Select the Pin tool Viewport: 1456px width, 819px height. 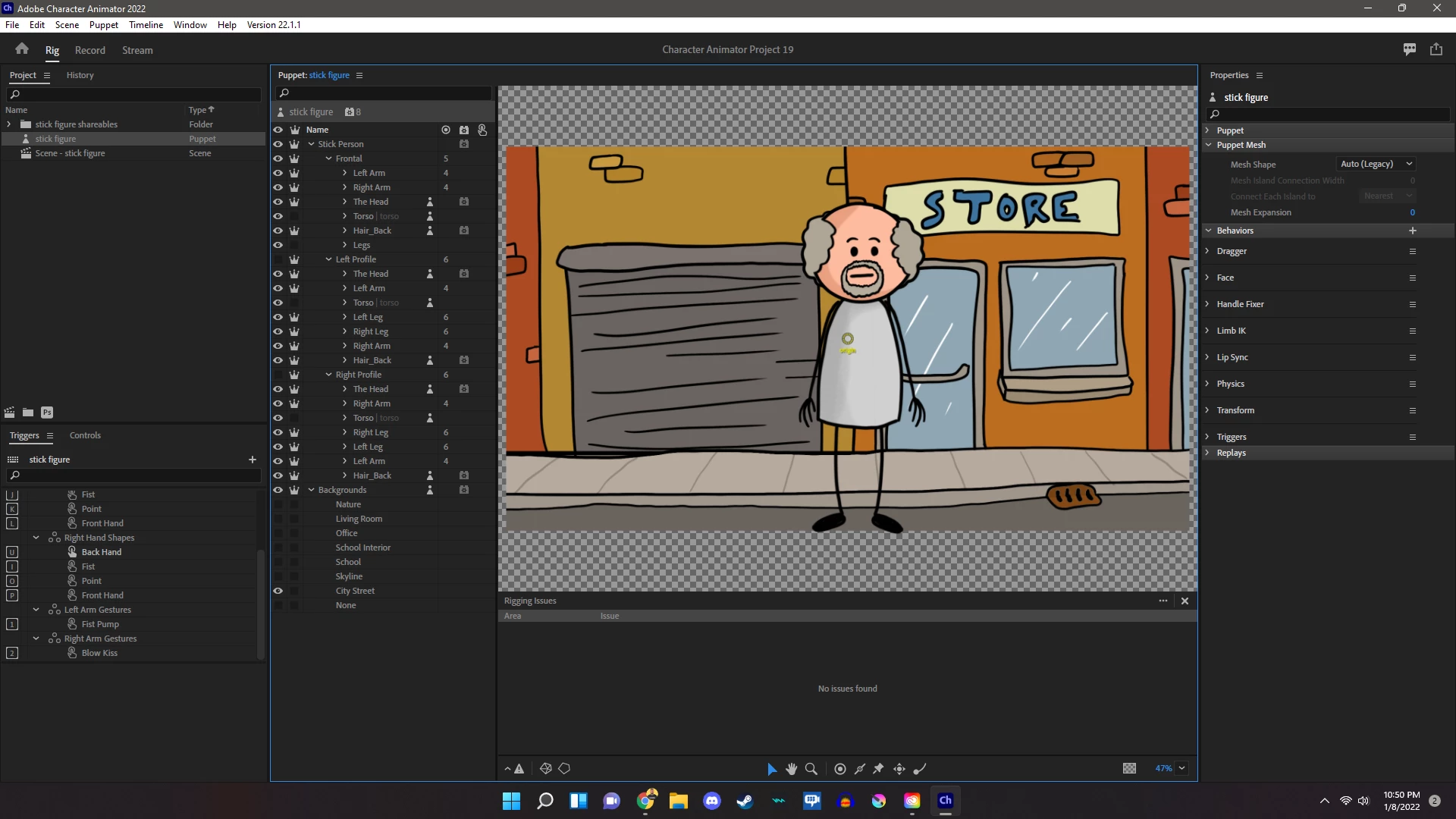[x=878, y=769]
